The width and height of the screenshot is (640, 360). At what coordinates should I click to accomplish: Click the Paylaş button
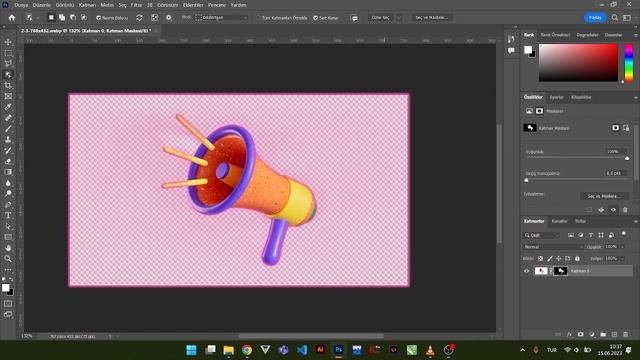595,18
